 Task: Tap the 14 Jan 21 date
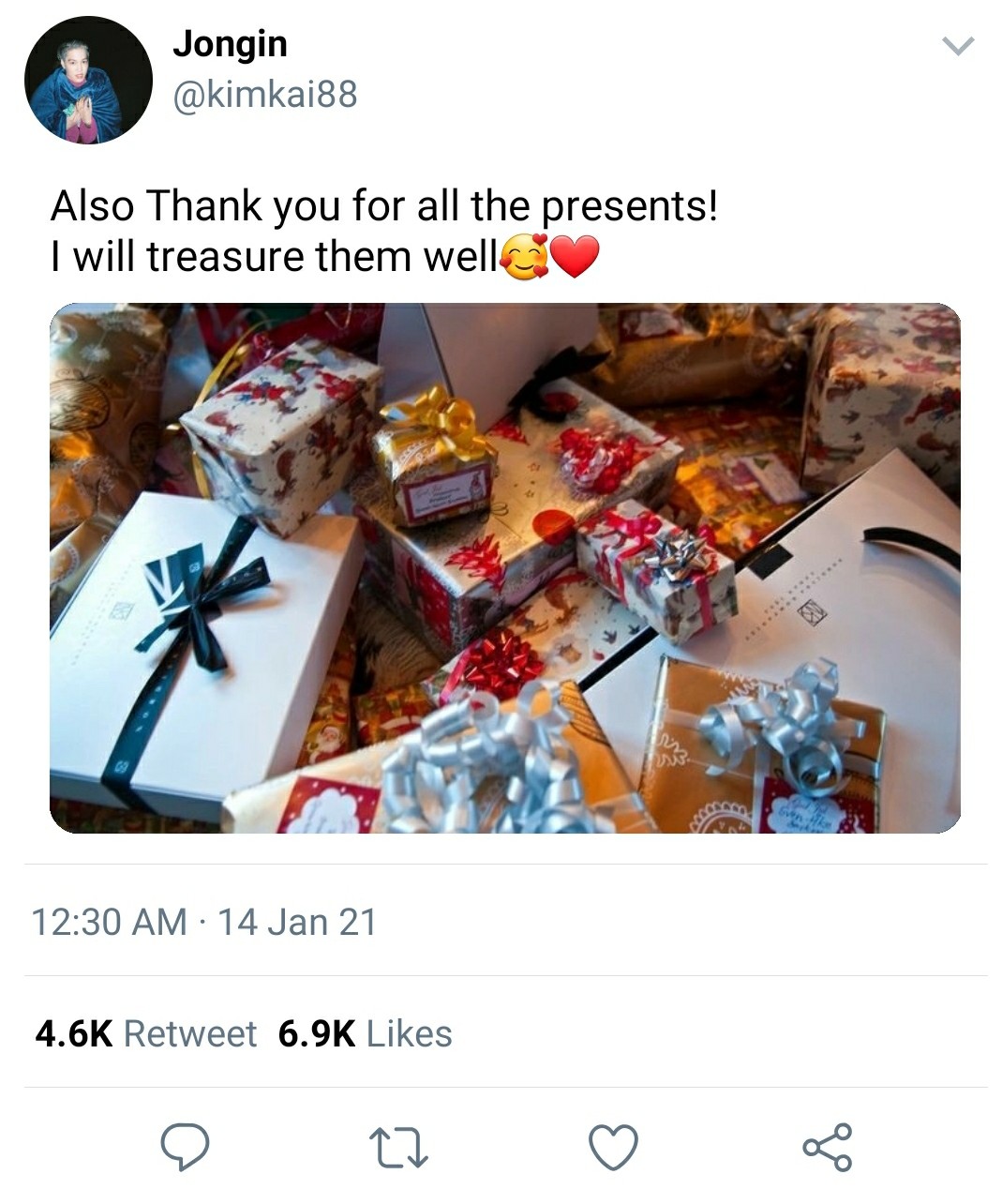[297, 922]
